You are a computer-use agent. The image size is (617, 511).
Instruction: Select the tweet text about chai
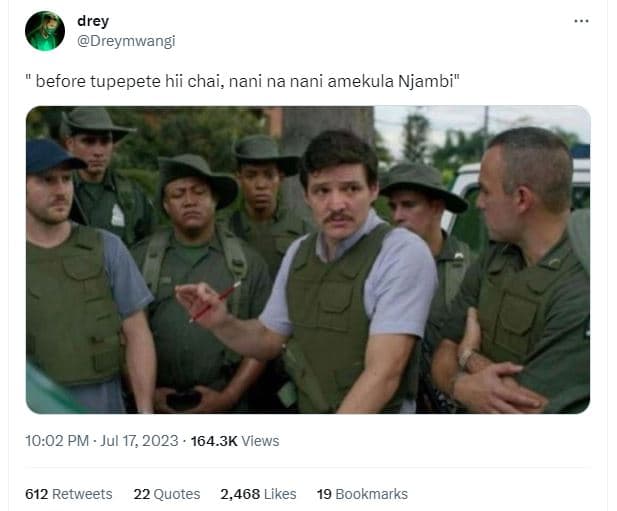(242, 81)
